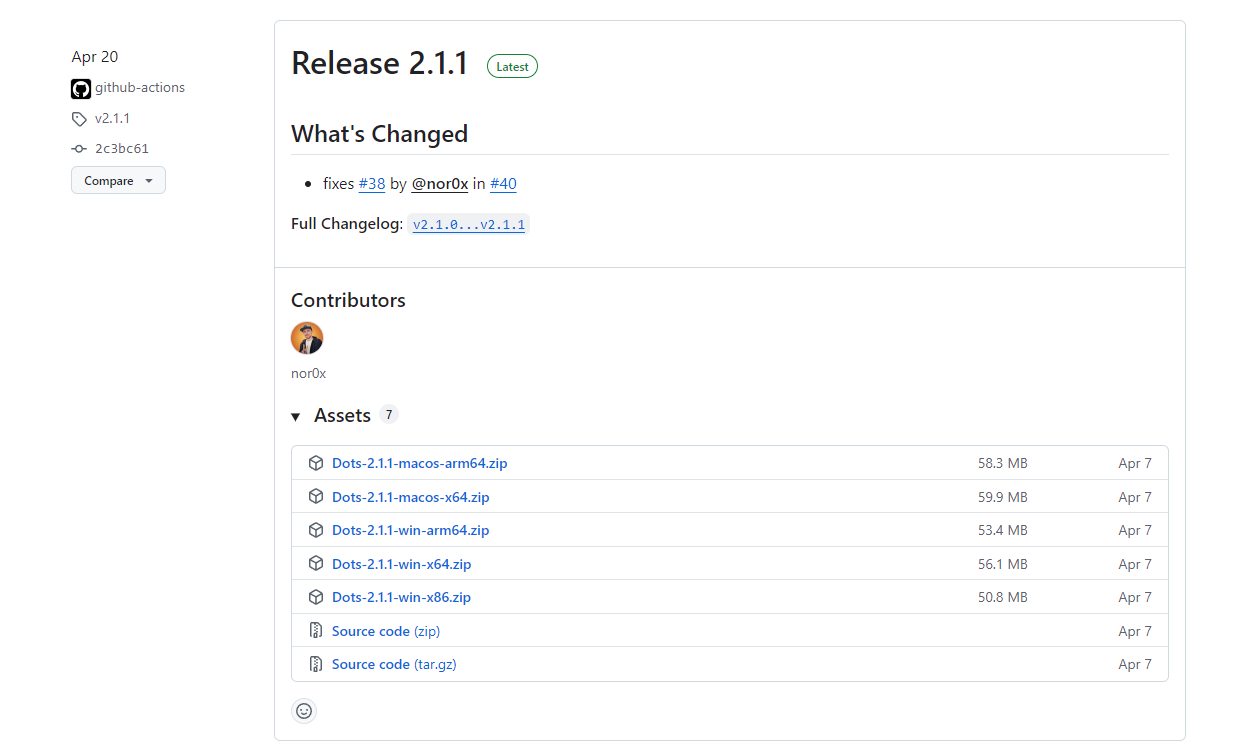
Task: Open the emoji reaction smiley picker
Action: (304, 711)
